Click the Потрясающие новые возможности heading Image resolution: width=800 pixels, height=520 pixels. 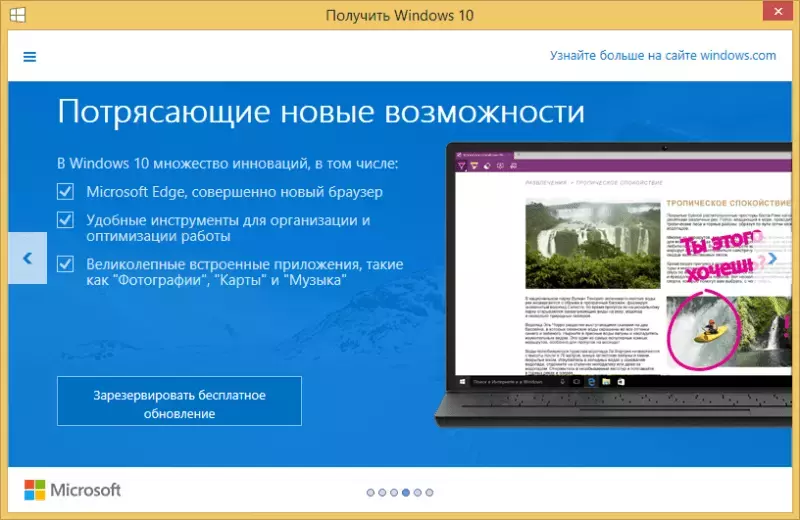[x=321, y=111]
